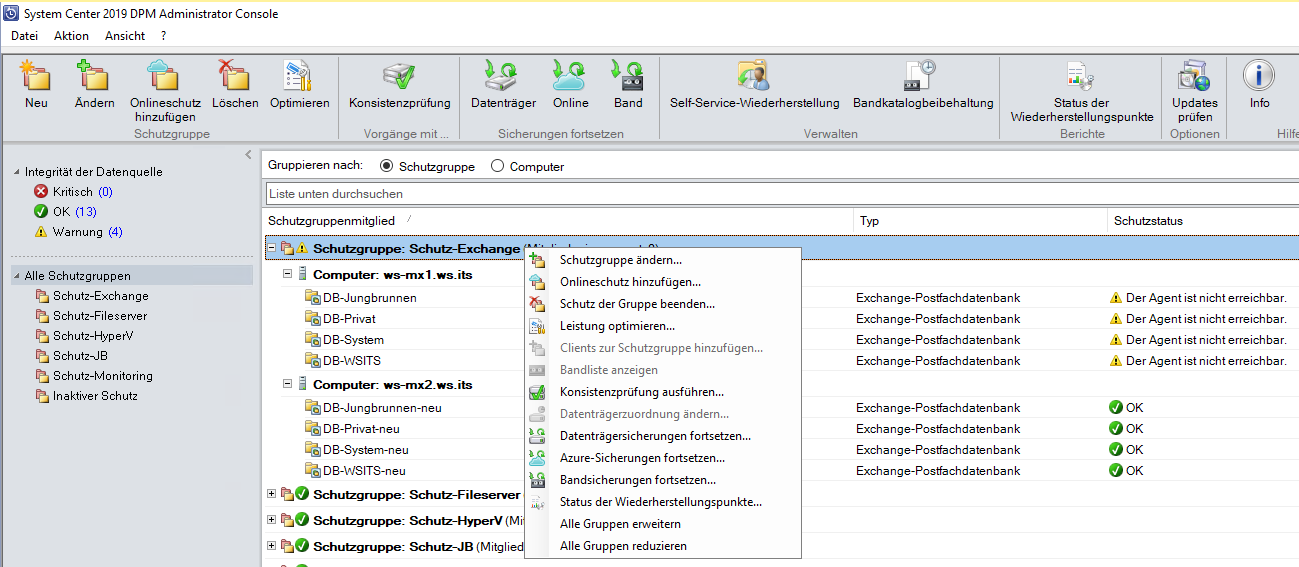This screenshot has width=1299, height=567.
Task: Select the Schutzgruppe grouping radio button
Action: [387, 166]
